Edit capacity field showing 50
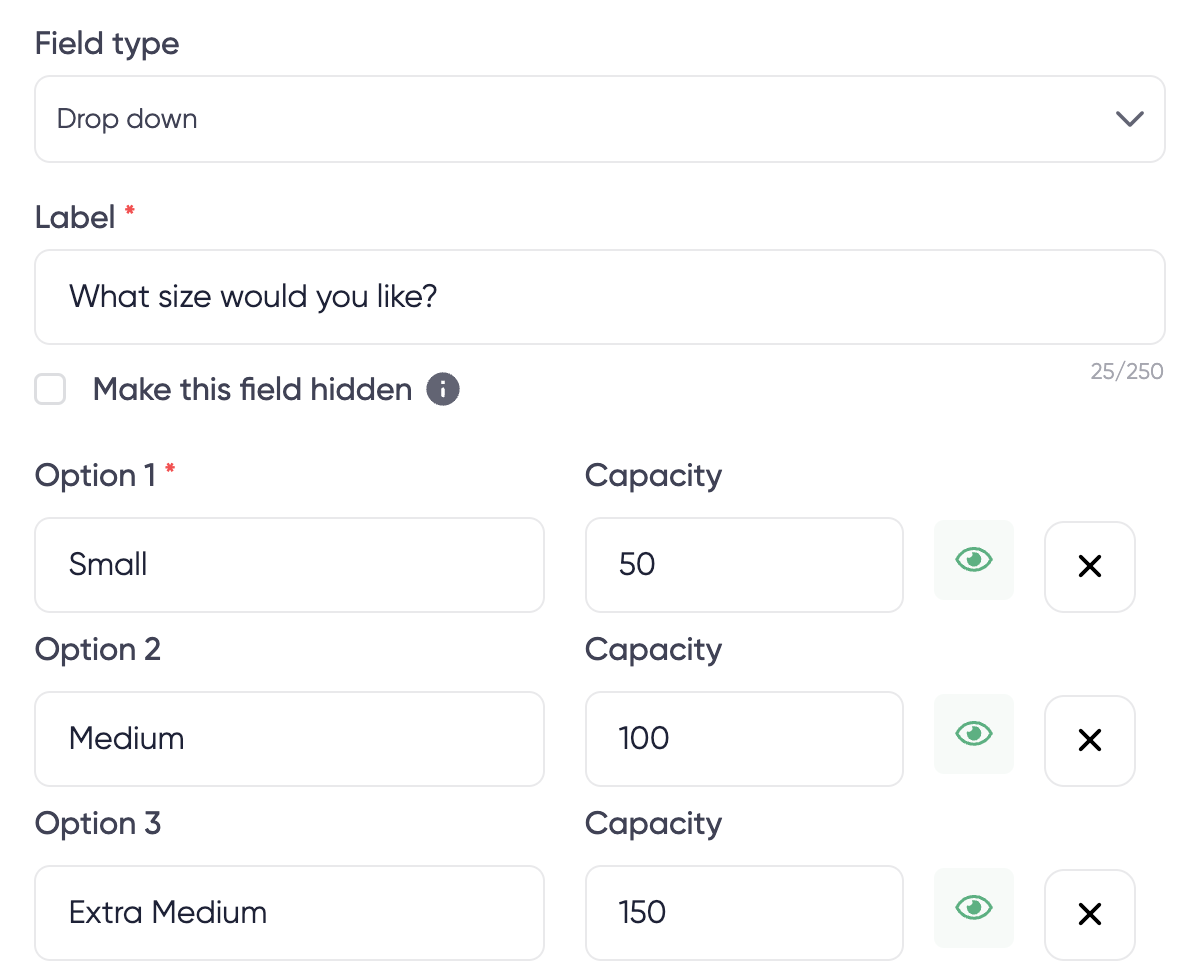The height and width of the screenshot is (974, 1204). click(743, 565)
